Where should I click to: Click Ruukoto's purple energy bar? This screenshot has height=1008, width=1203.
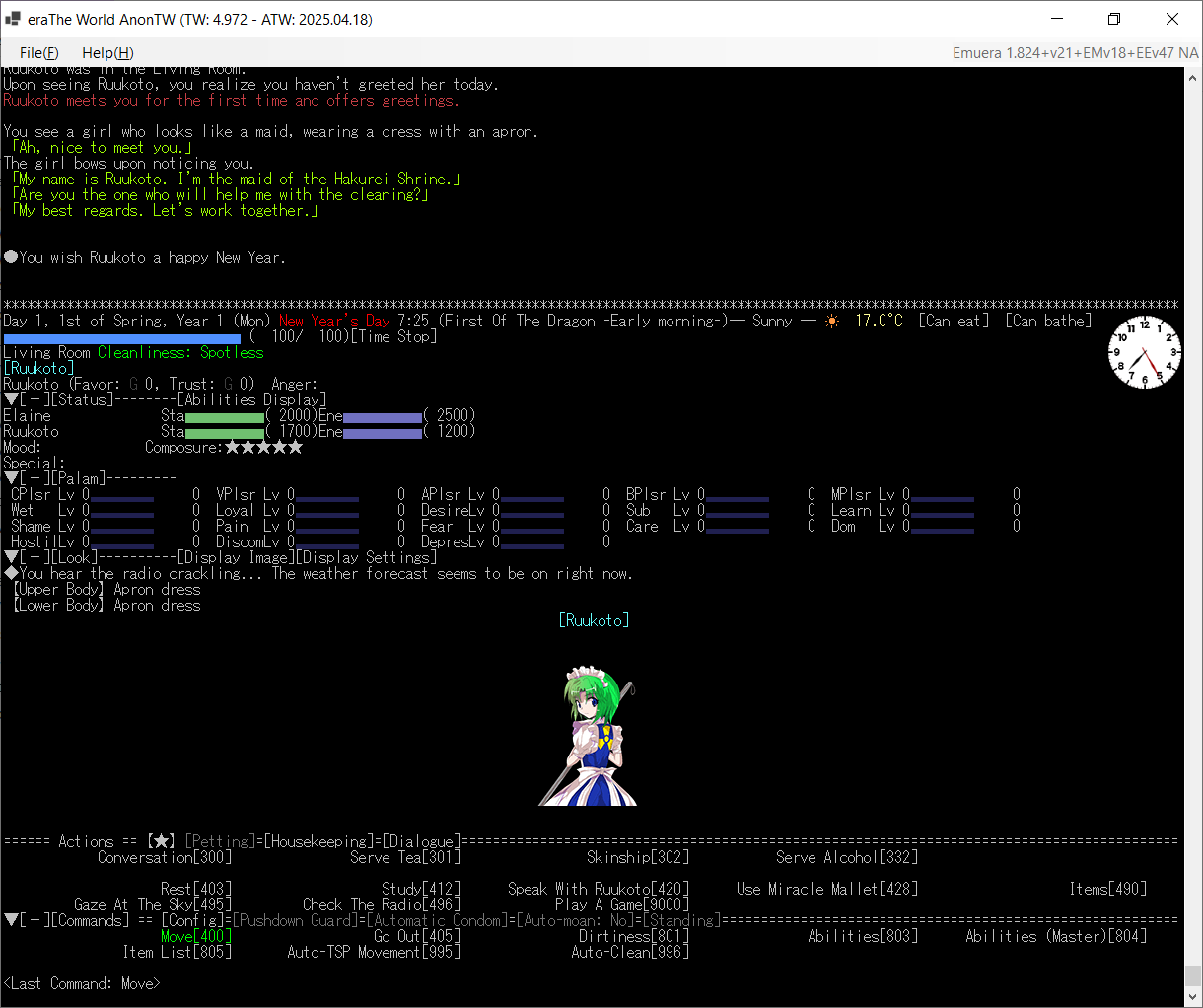[x=383, y=434]
